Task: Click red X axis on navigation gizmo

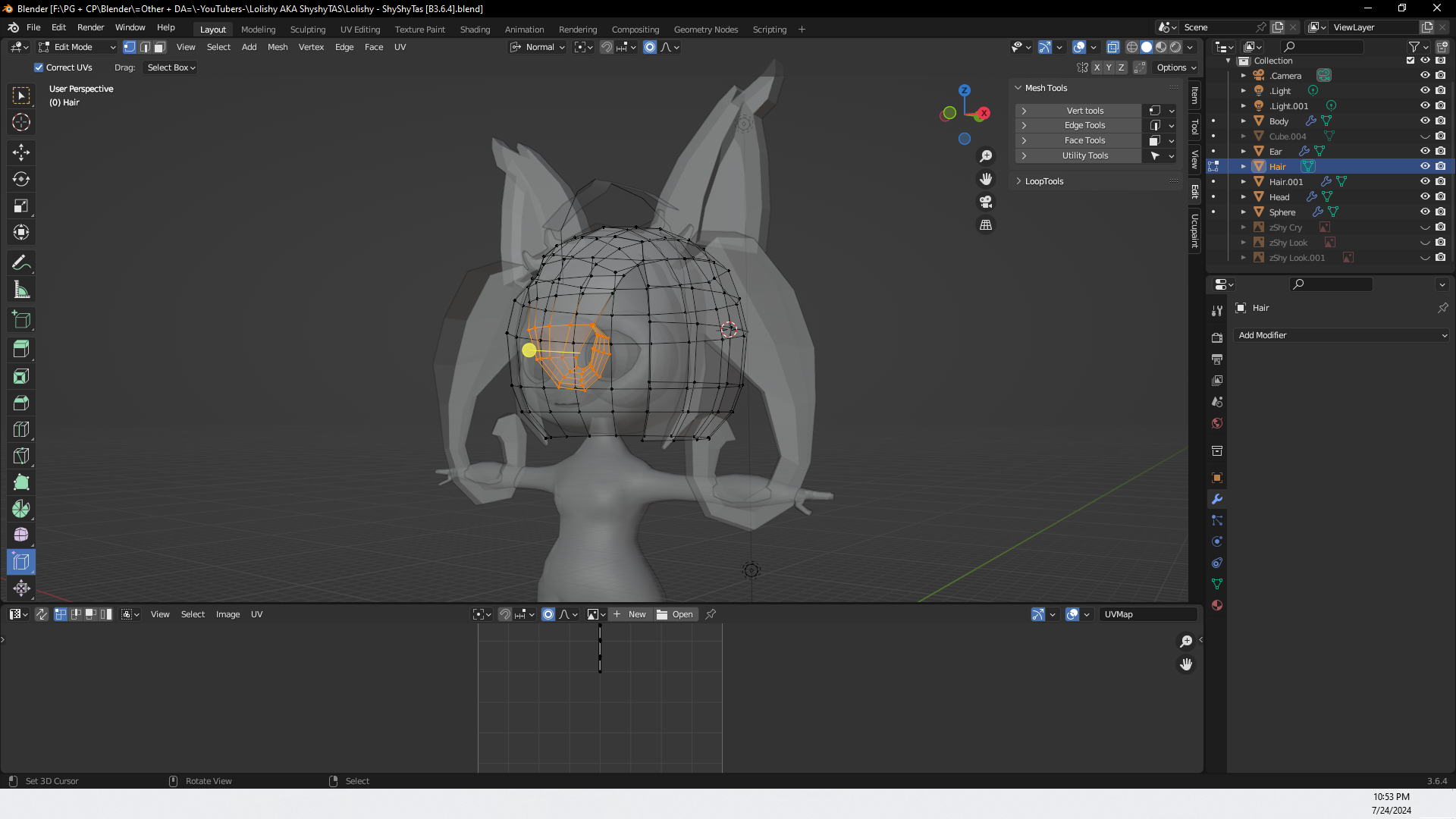Action: coord(984,113)
